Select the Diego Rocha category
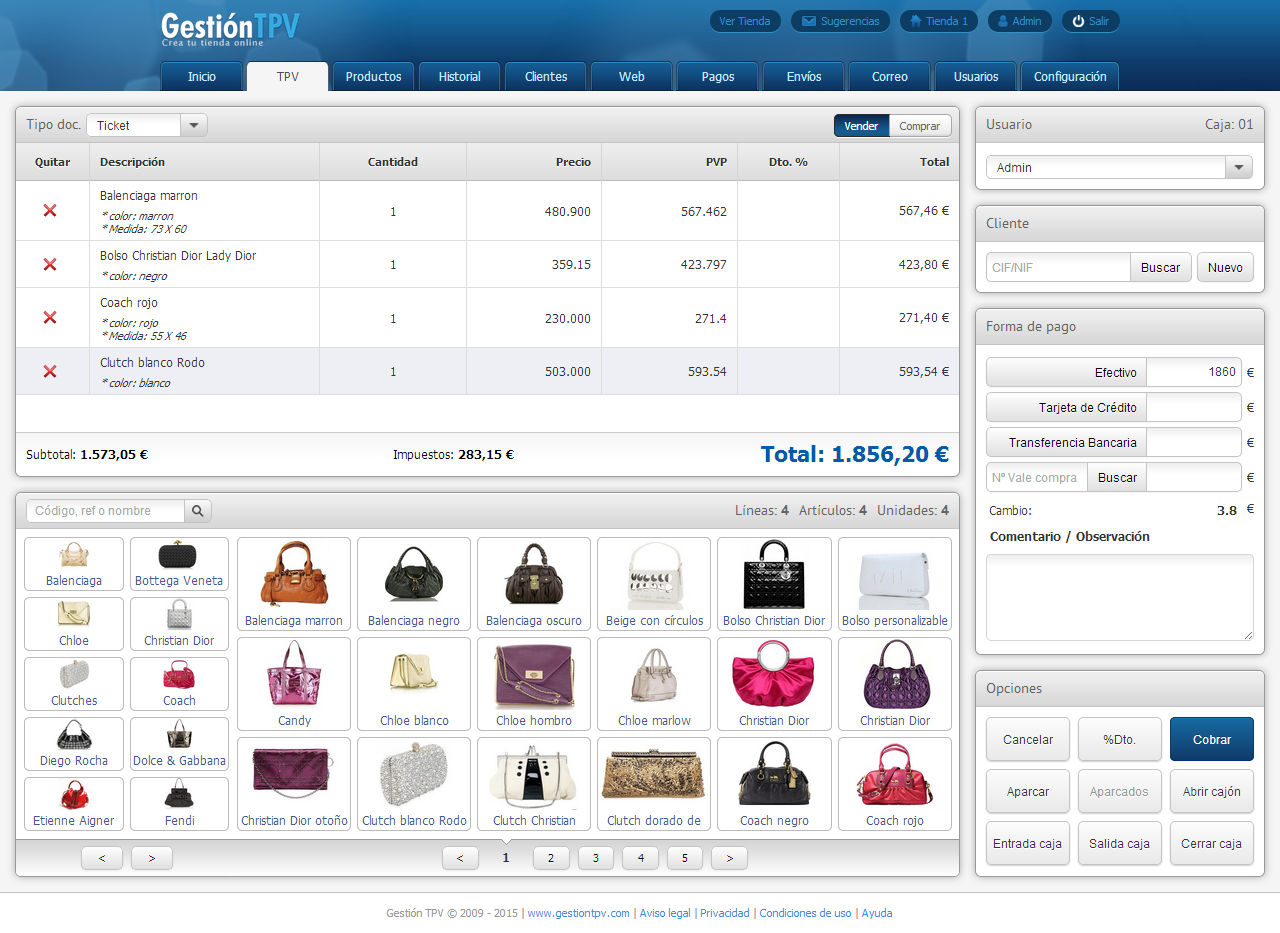 tap(74, 744)
